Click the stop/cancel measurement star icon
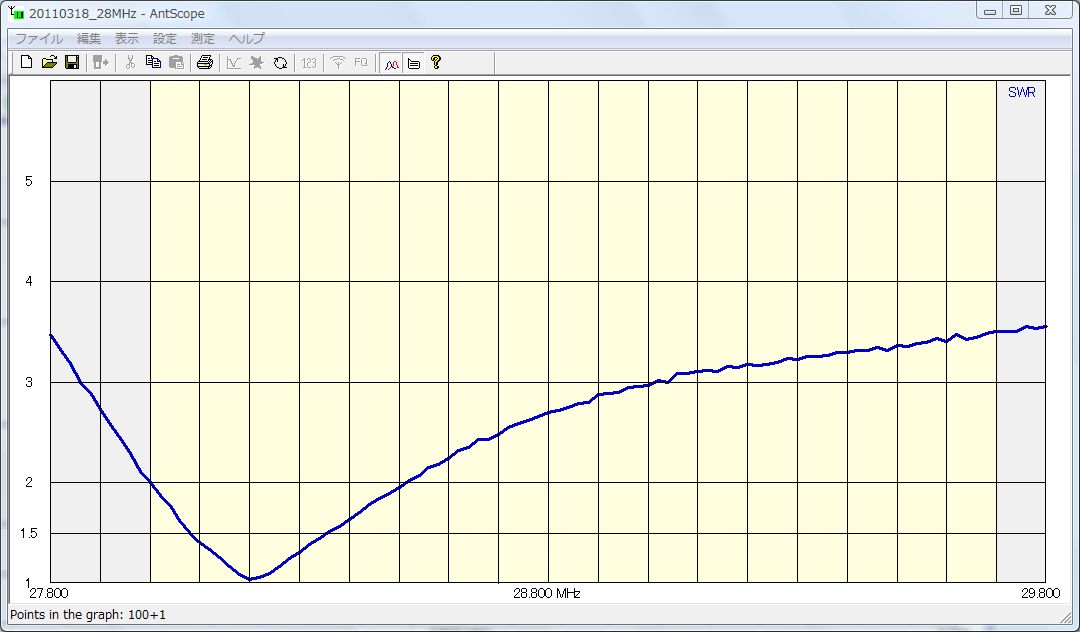Image resolution: width=1080 pixels, height=632 pixels. pyautogui.click(x=256, y=63)
